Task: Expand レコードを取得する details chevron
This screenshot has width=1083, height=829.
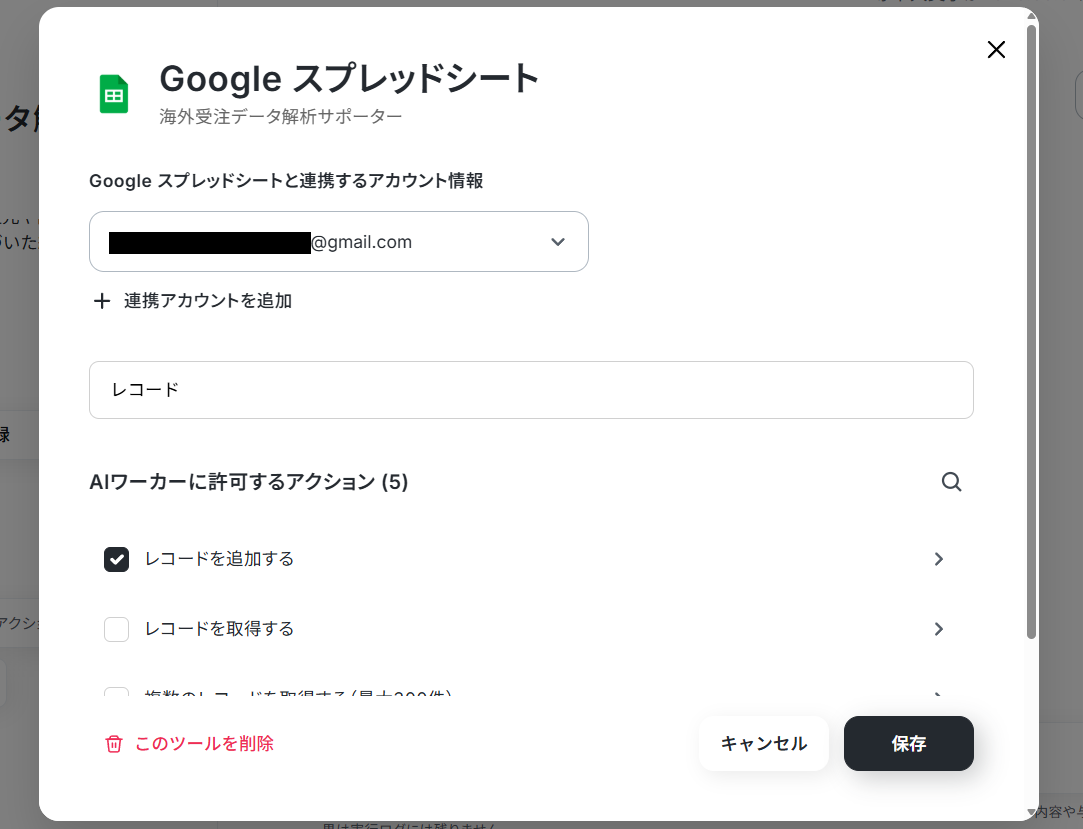Action: pyautogui.click(x=939, y=629)
